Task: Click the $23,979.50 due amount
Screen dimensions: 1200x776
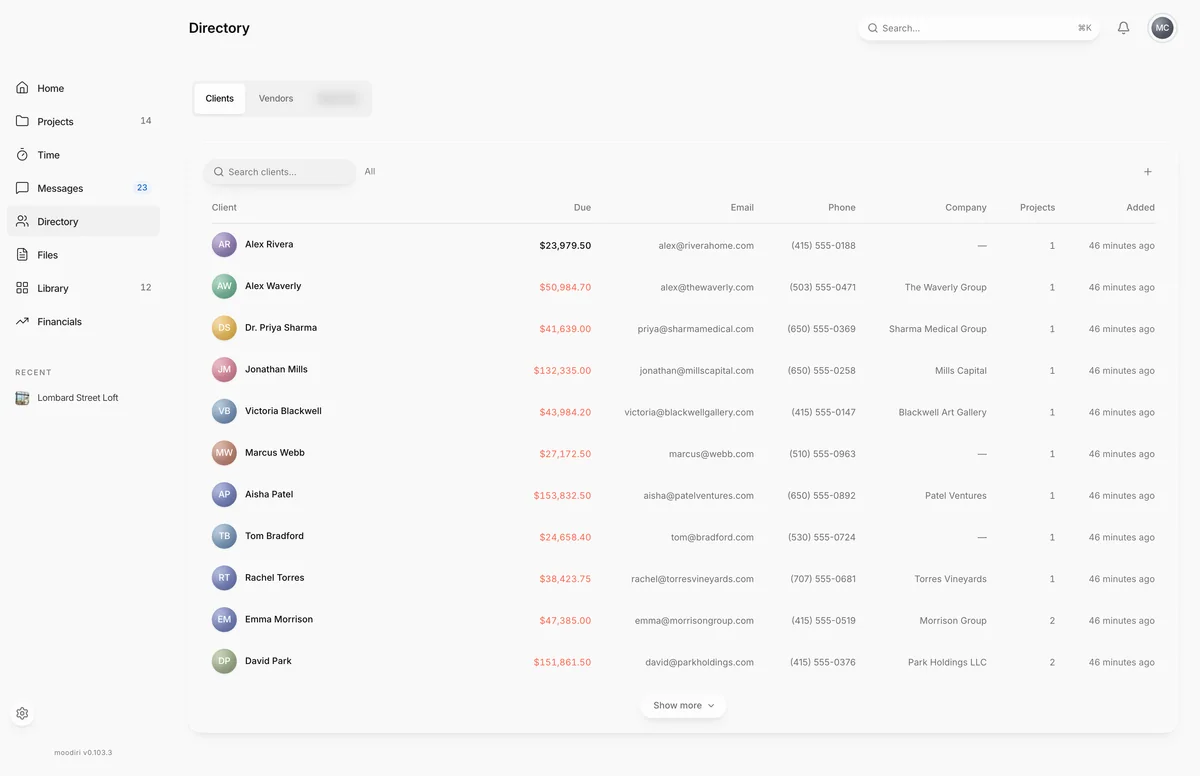Action: (565, 245)
